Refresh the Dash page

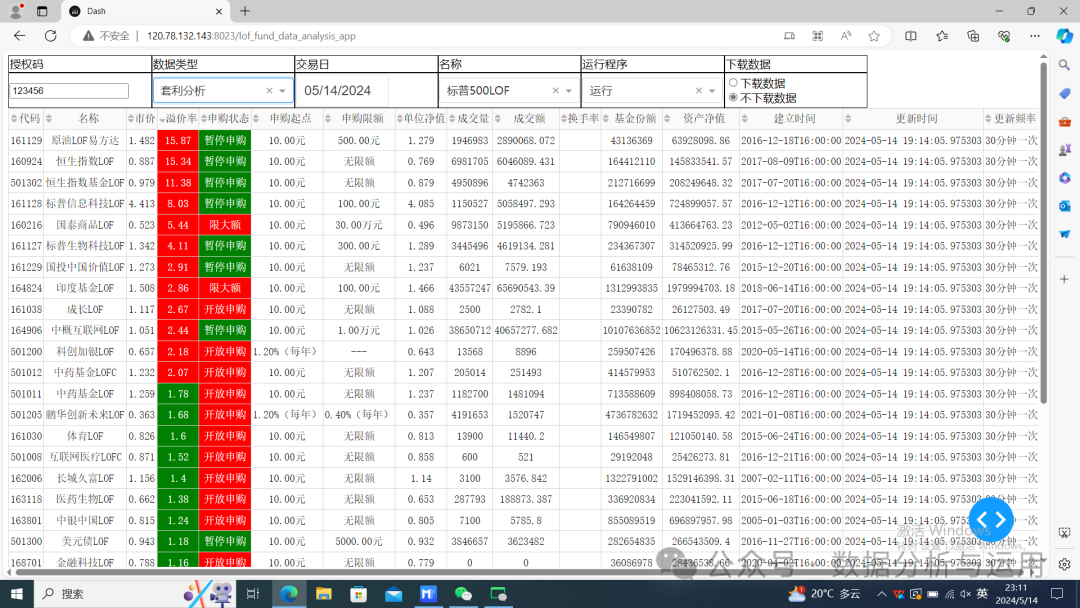[50, 36]
